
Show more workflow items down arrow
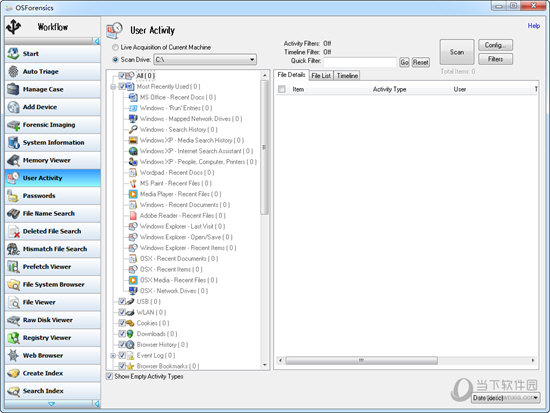[52, 404]
